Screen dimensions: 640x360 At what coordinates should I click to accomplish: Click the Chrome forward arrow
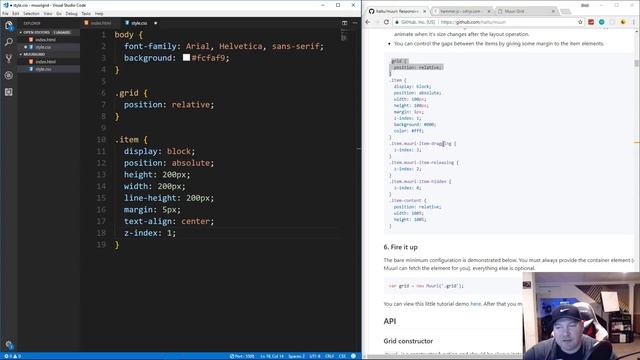click(x=377, y=22)
